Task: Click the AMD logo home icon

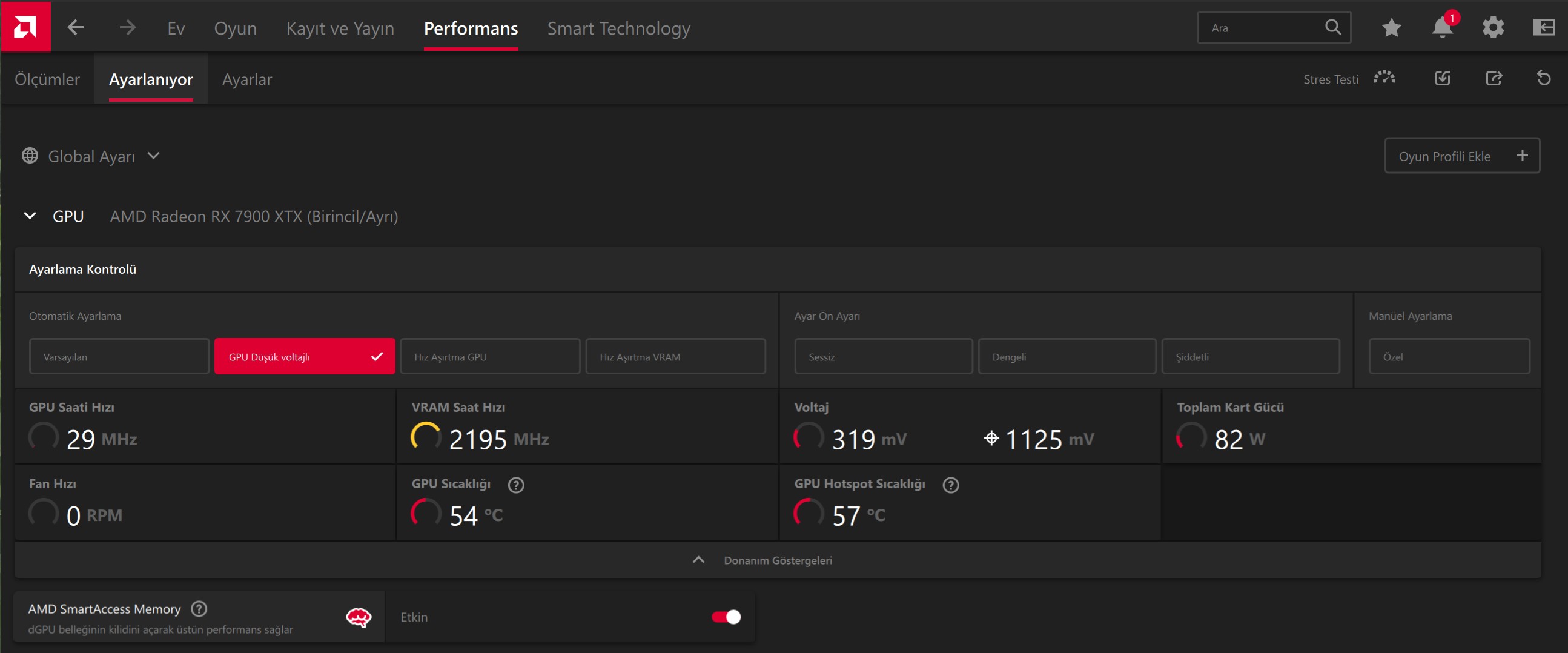Action: click(x=25, y=26)
